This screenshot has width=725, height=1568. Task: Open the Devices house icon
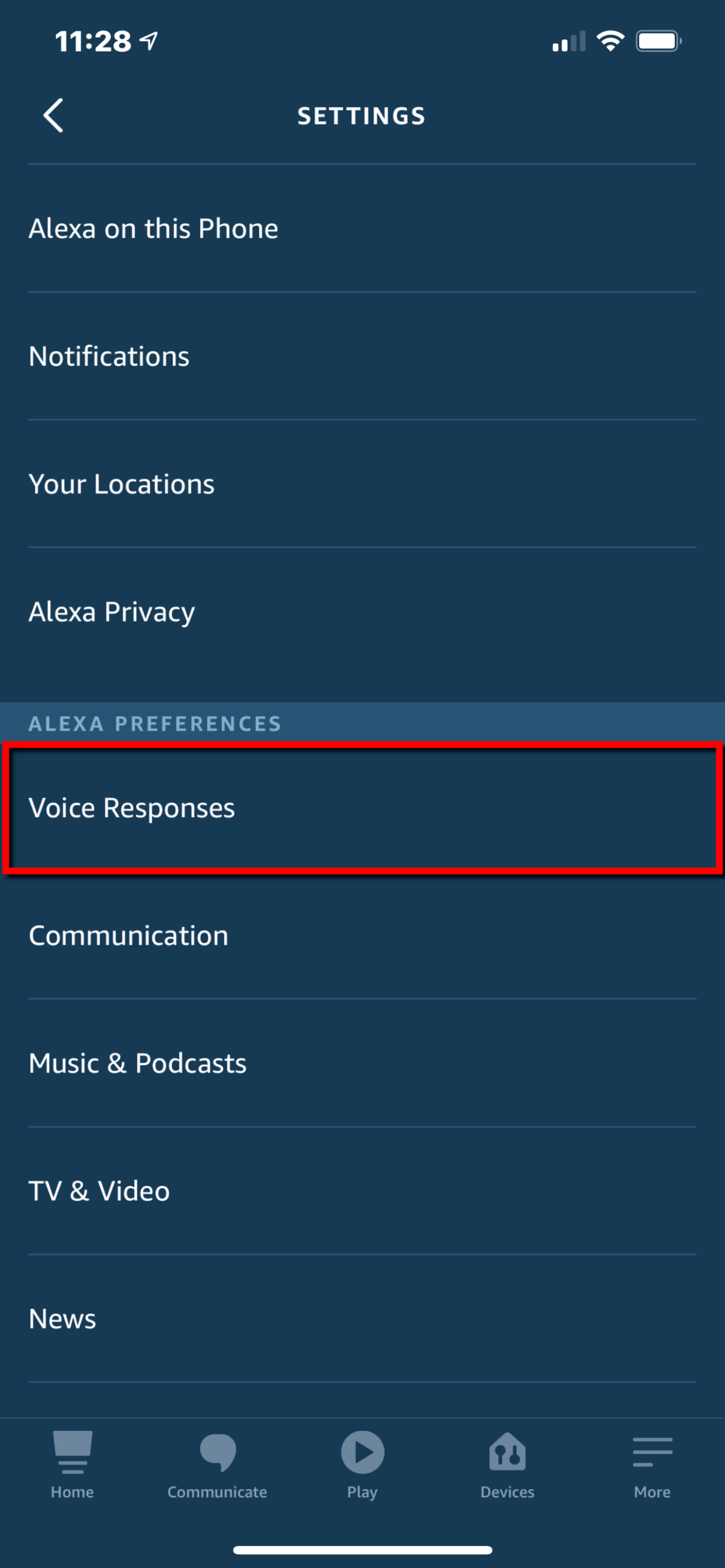[x=507, y=1452]
